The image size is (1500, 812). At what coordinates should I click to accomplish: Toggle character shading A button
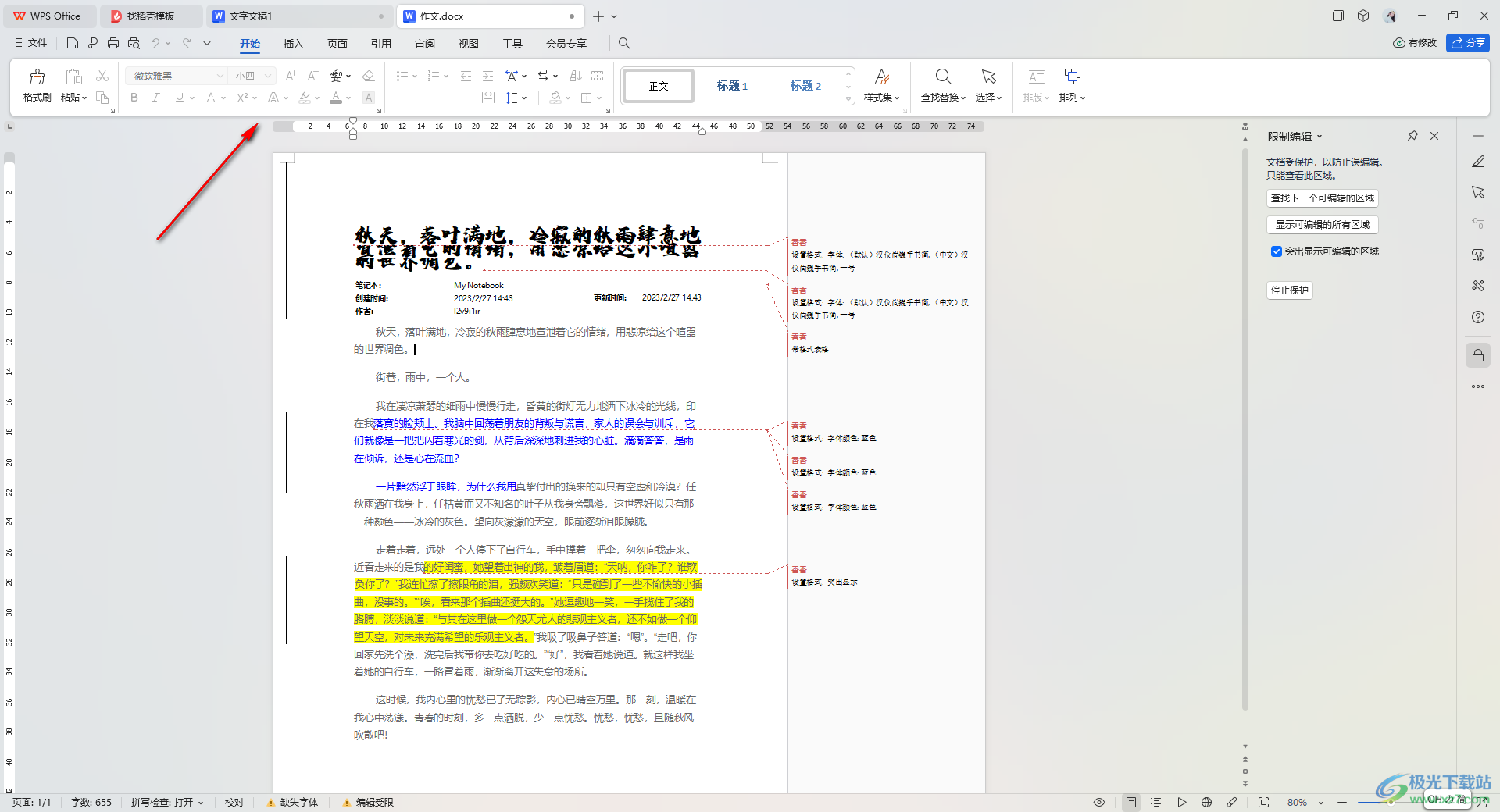tap(369, 98)
